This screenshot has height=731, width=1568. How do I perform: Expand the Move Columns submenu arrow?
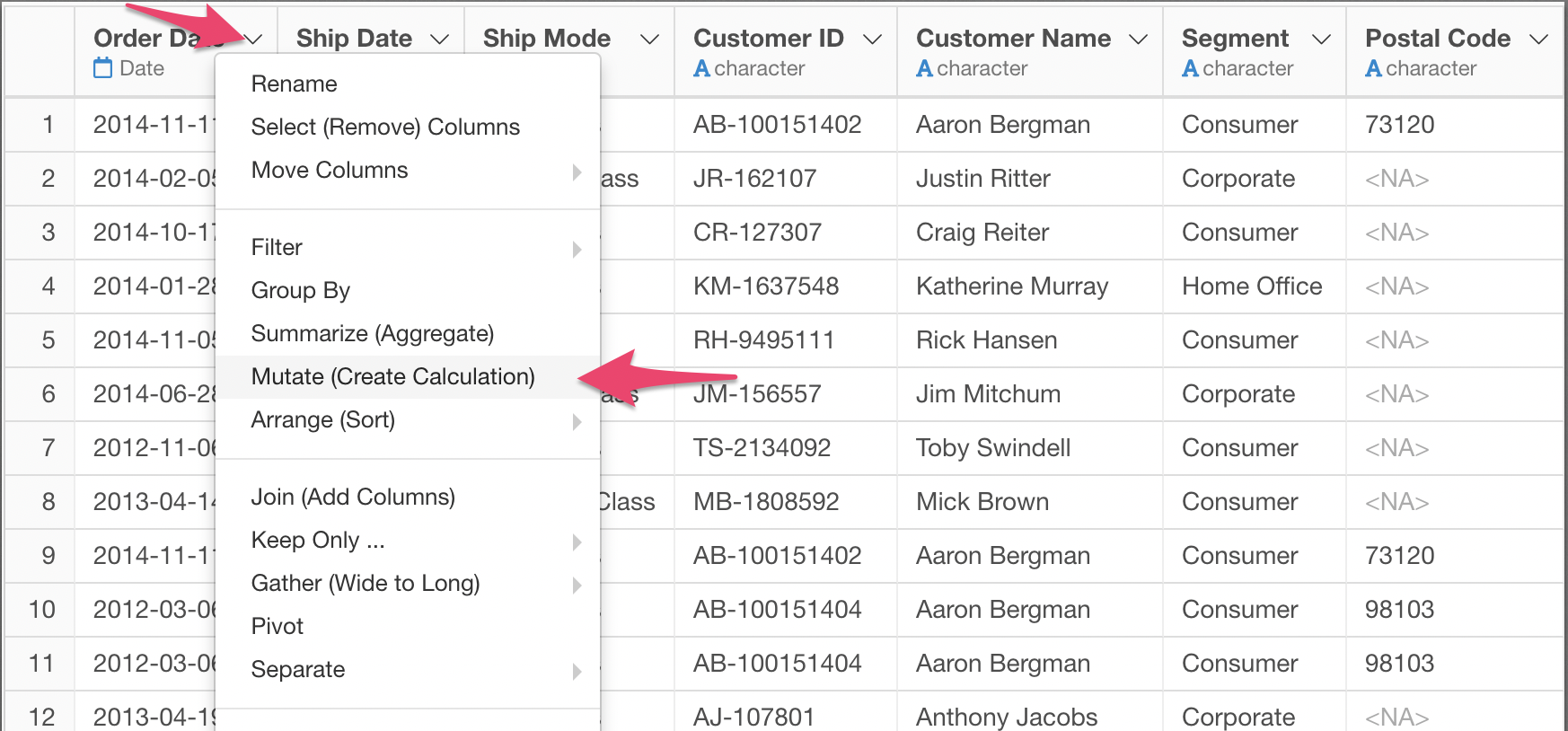pos(577,172)
